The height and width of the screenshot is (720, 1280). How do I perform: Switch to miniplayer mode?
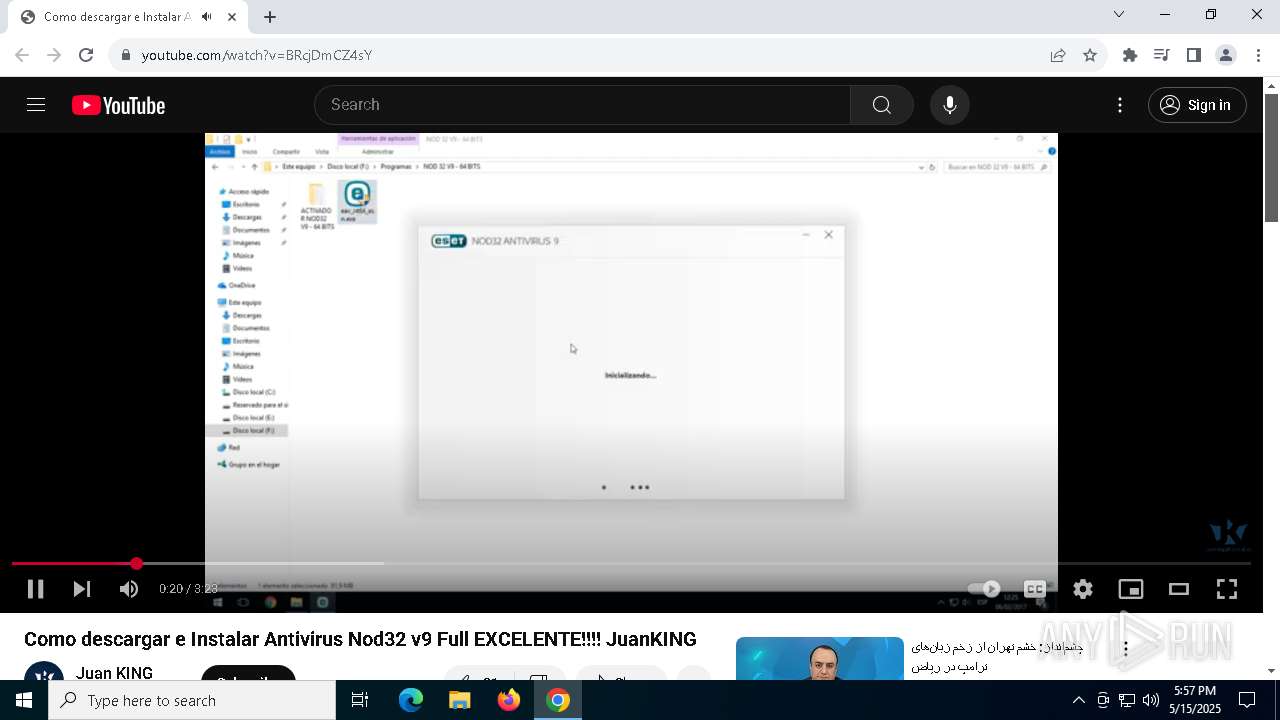click(1131, 589)
